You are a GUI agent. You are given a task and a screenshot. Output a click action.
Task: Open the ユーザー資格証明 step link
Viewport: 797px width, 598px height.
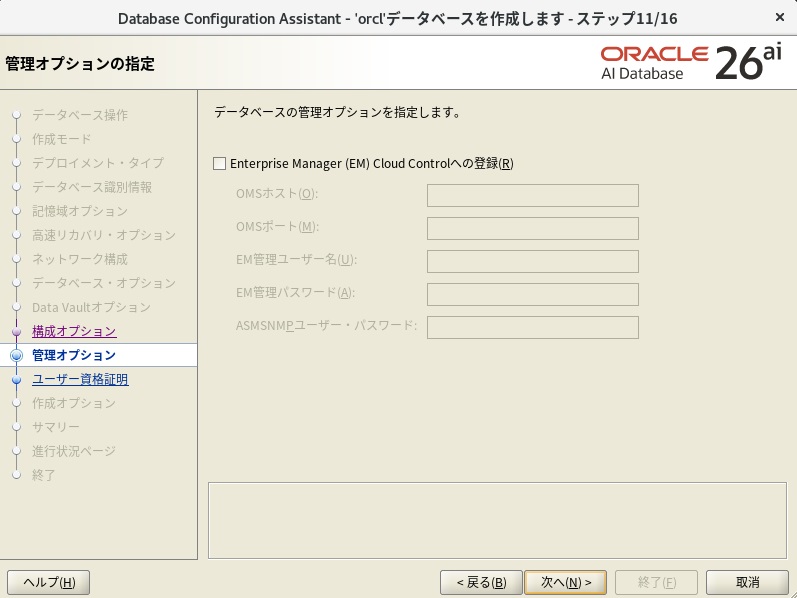tap(80, 379)
